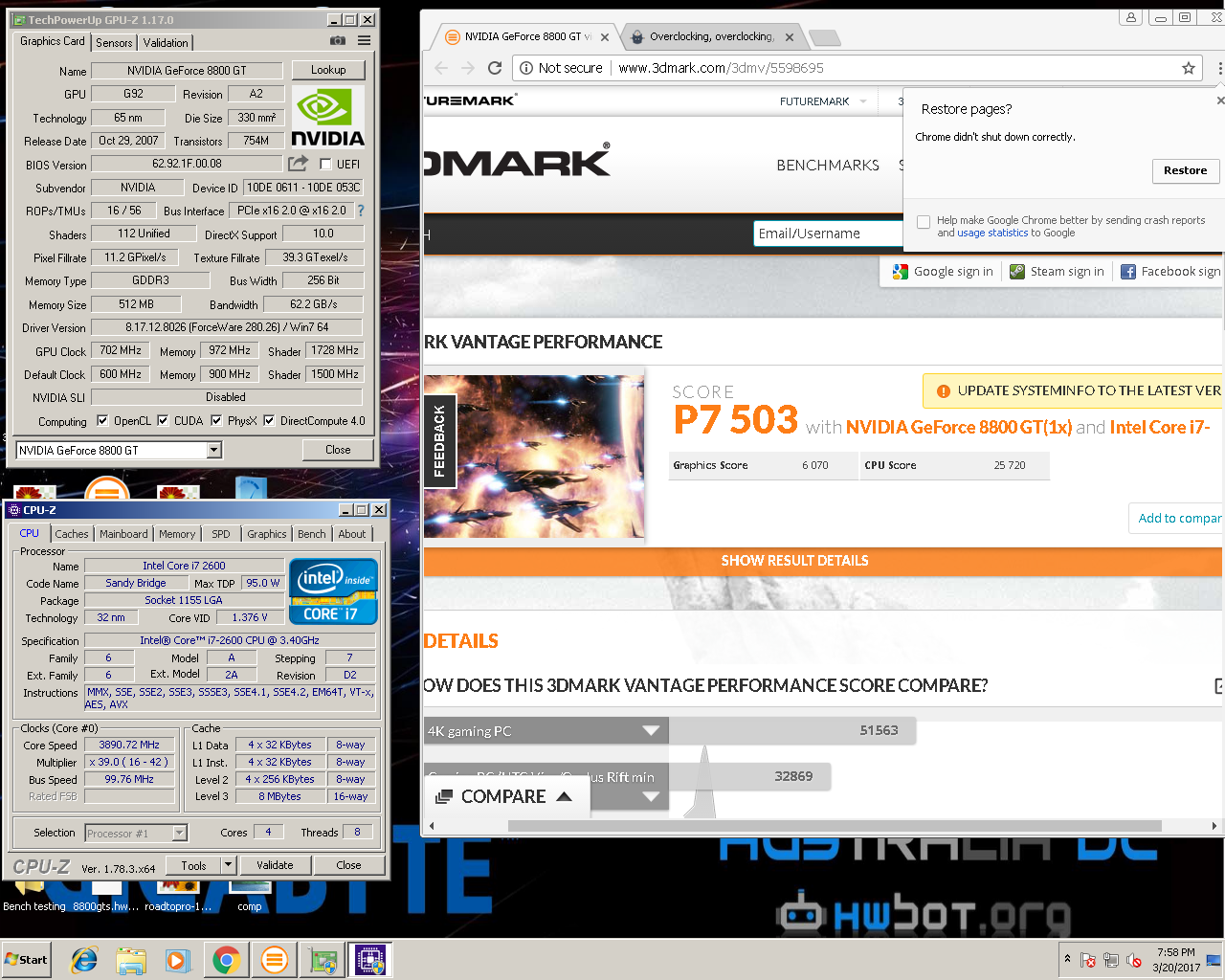Switch to GPU-Z Validation tab
The height and width of the screenshot is (980, 1225).
click(x=166, y=43)
